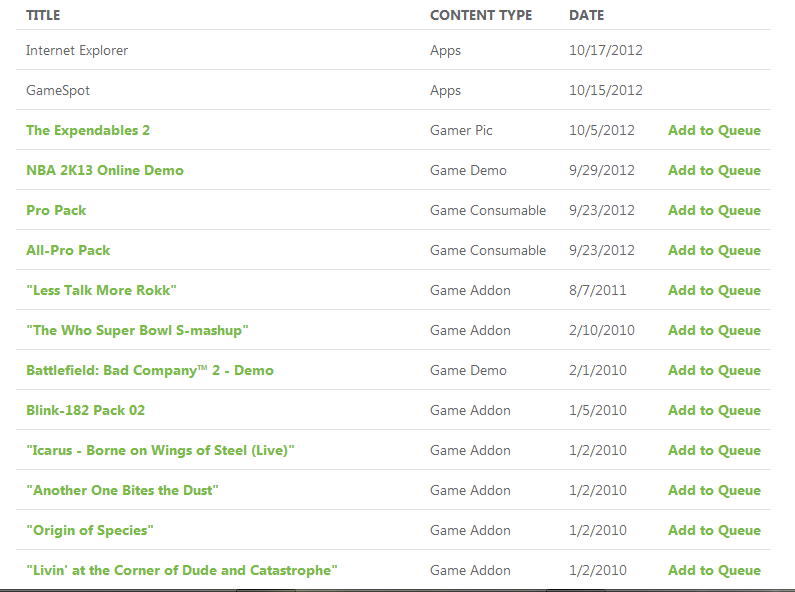Click the 1/5/2010 date cell
The width and height of the screenshot is (795, 592).
click(x=598, y=411)
